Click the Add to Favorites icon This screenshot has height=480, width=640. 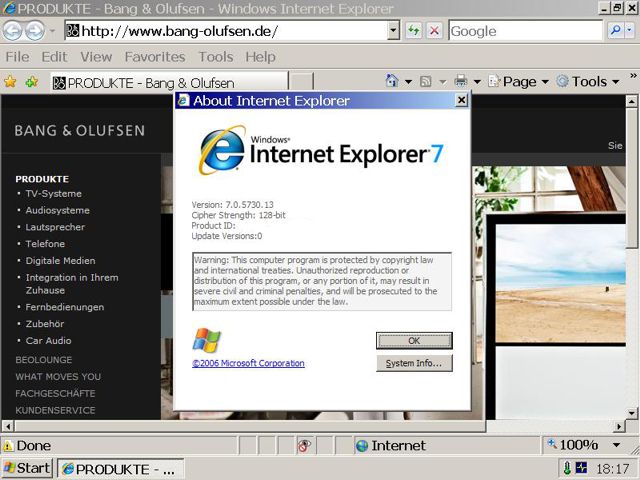pos(31,82)
